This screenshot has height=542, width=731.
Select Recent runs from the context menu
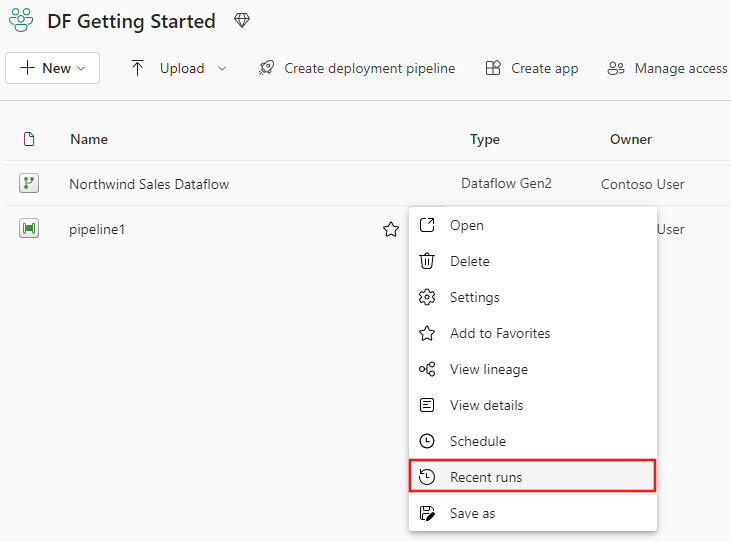pos(485,477)
